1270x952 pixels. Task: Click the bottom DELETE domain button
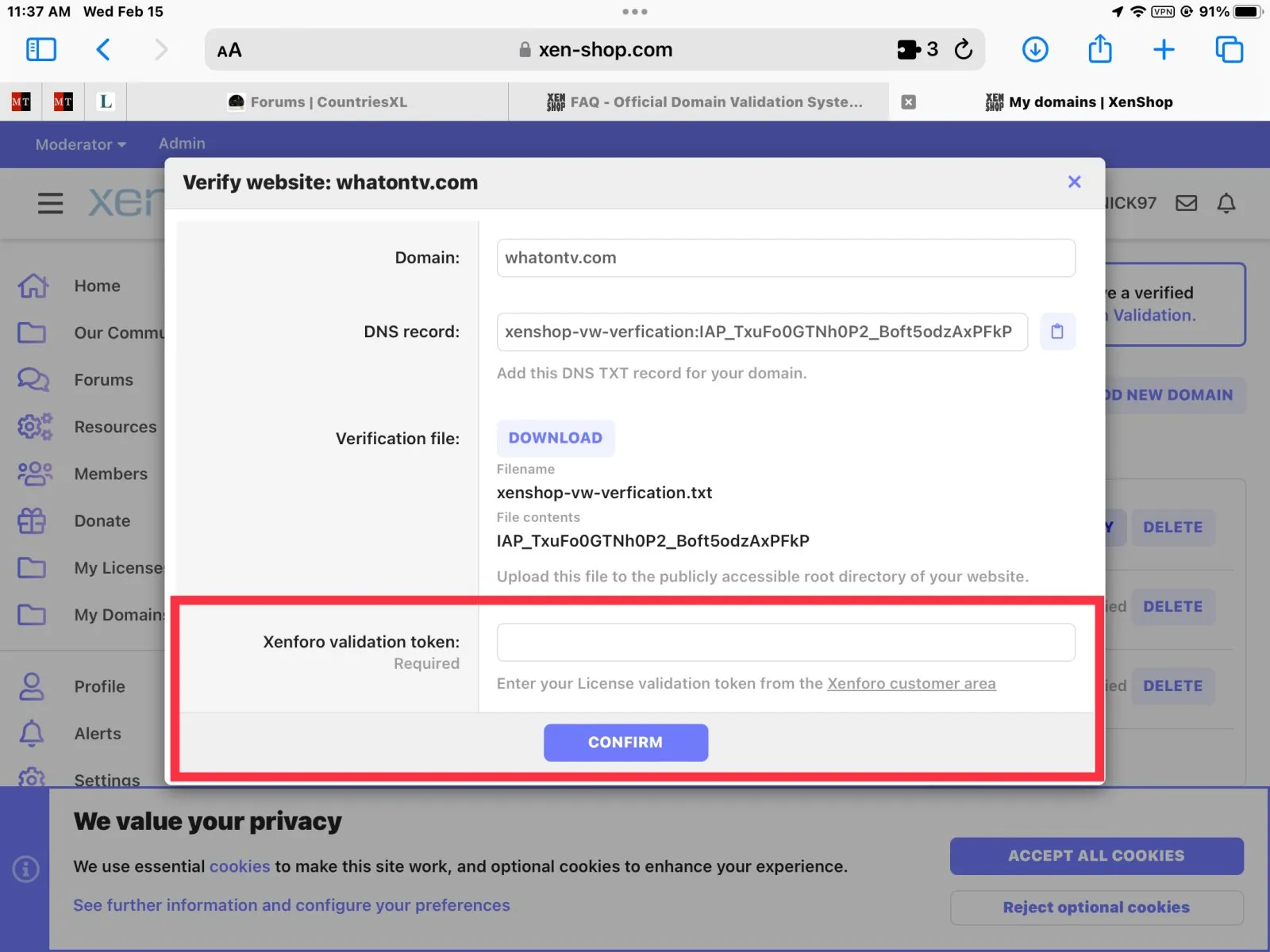tap(1173, 686)
